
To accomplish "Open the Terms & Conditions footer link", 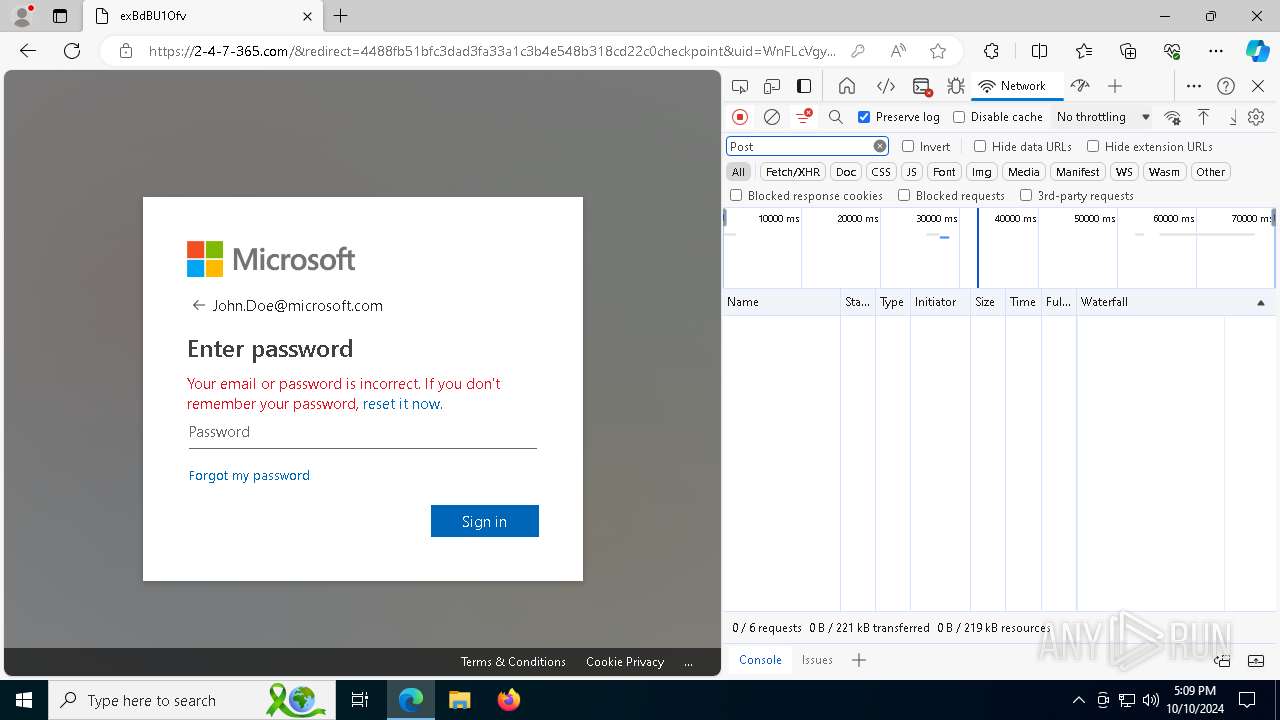I will [x=513, y=662].
